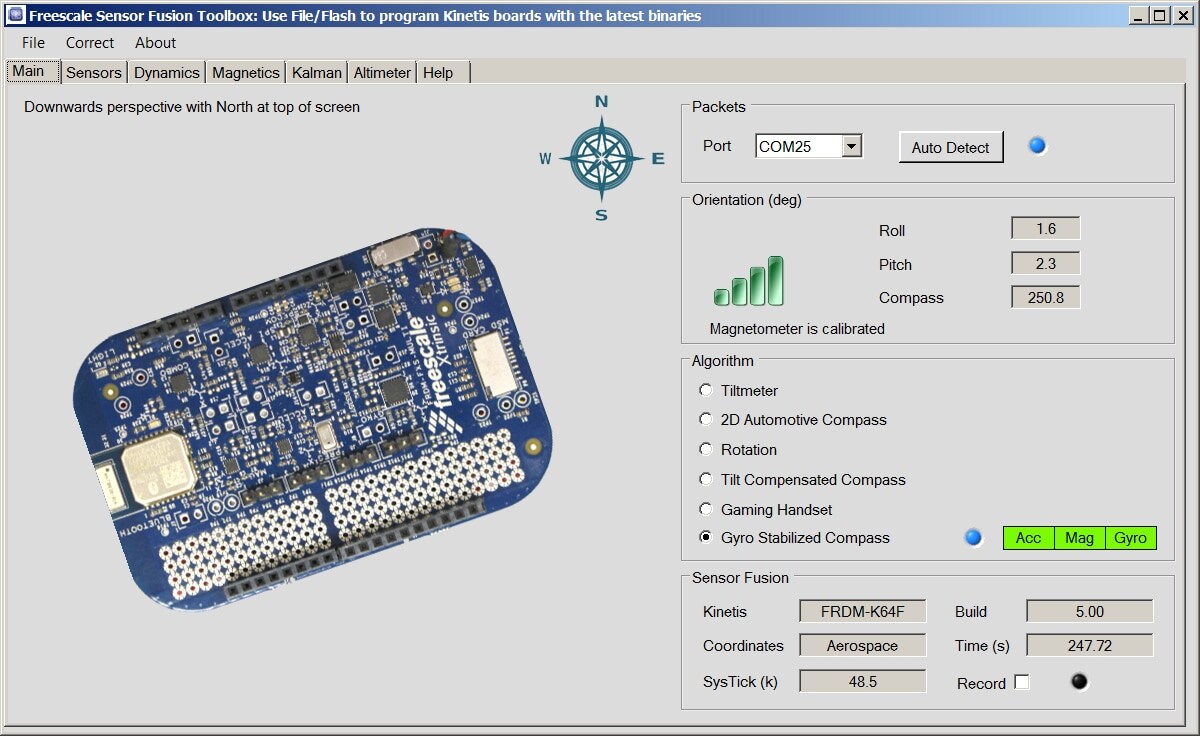Click the application icon in title bar
1200x736 pixels.
[x=15, y=15]
